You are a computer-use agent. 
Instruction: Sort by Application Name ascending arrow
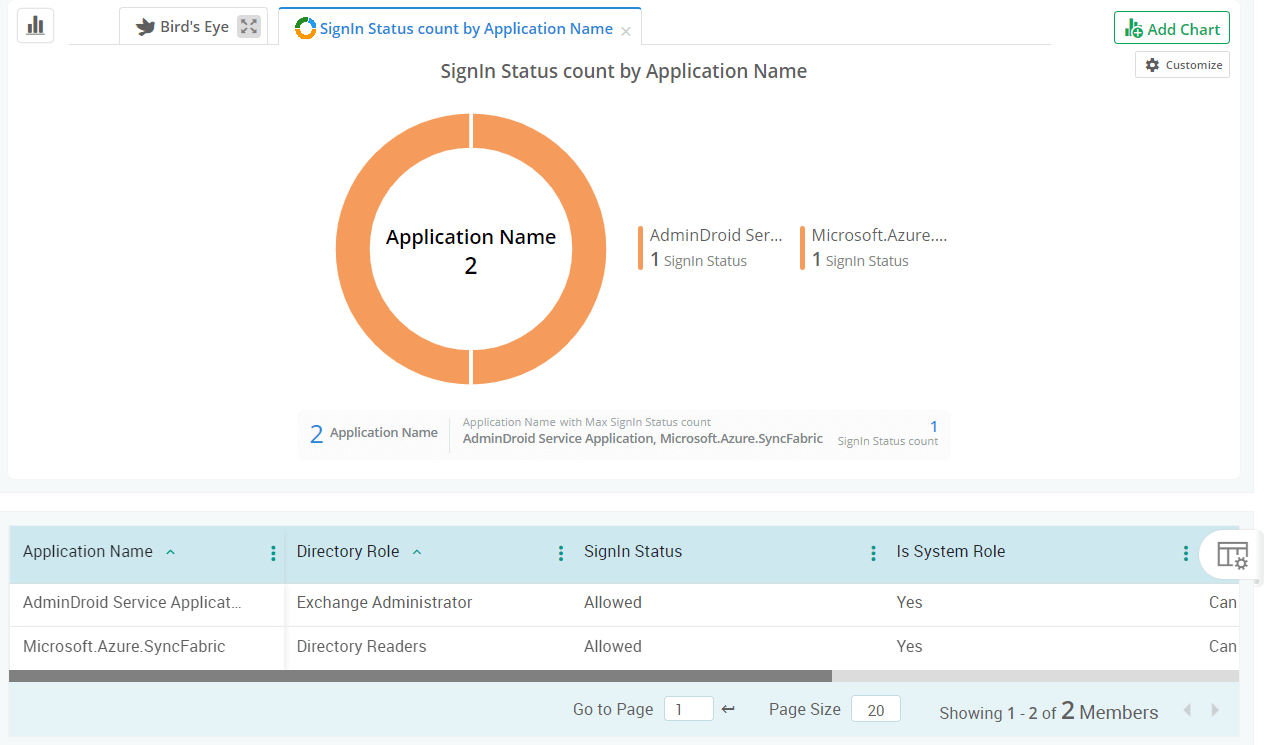(170, 552)
